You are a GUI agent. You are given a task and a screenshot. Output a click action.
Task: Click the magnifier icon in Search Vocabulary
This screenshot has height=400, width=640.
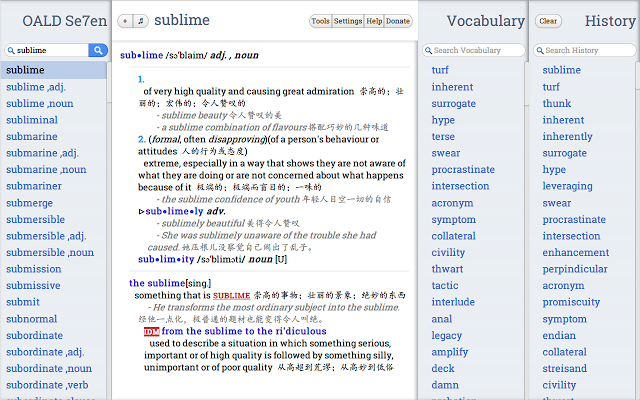pos(428,50)
